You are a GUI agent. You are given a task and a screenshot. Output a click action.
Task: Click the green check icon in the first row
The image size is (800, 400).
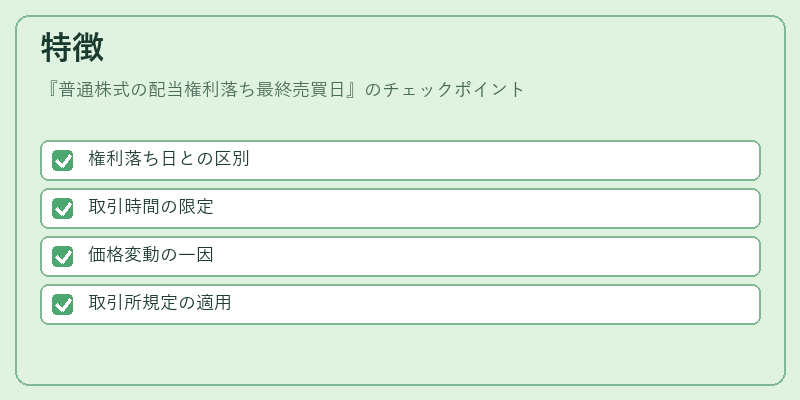coord(62,160)
